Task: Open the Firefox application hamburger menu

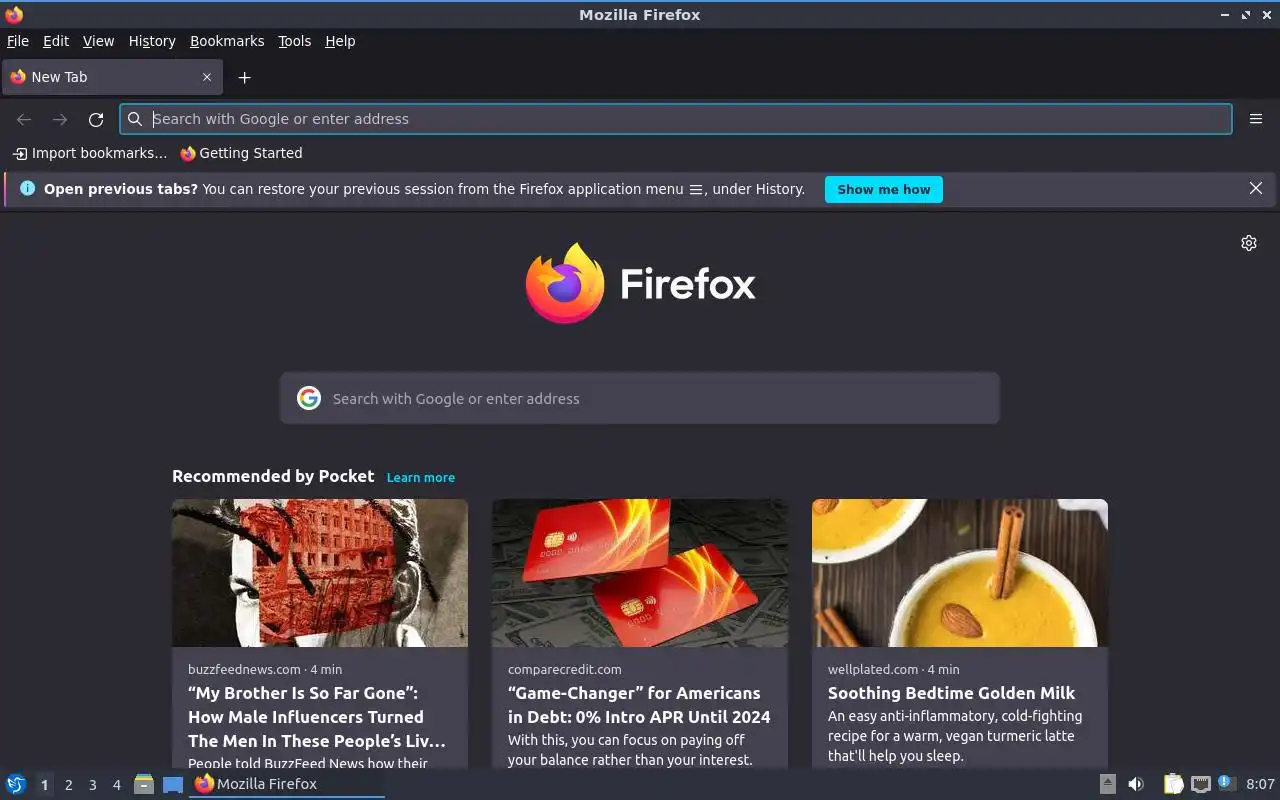Action: tap(1256, 119)
